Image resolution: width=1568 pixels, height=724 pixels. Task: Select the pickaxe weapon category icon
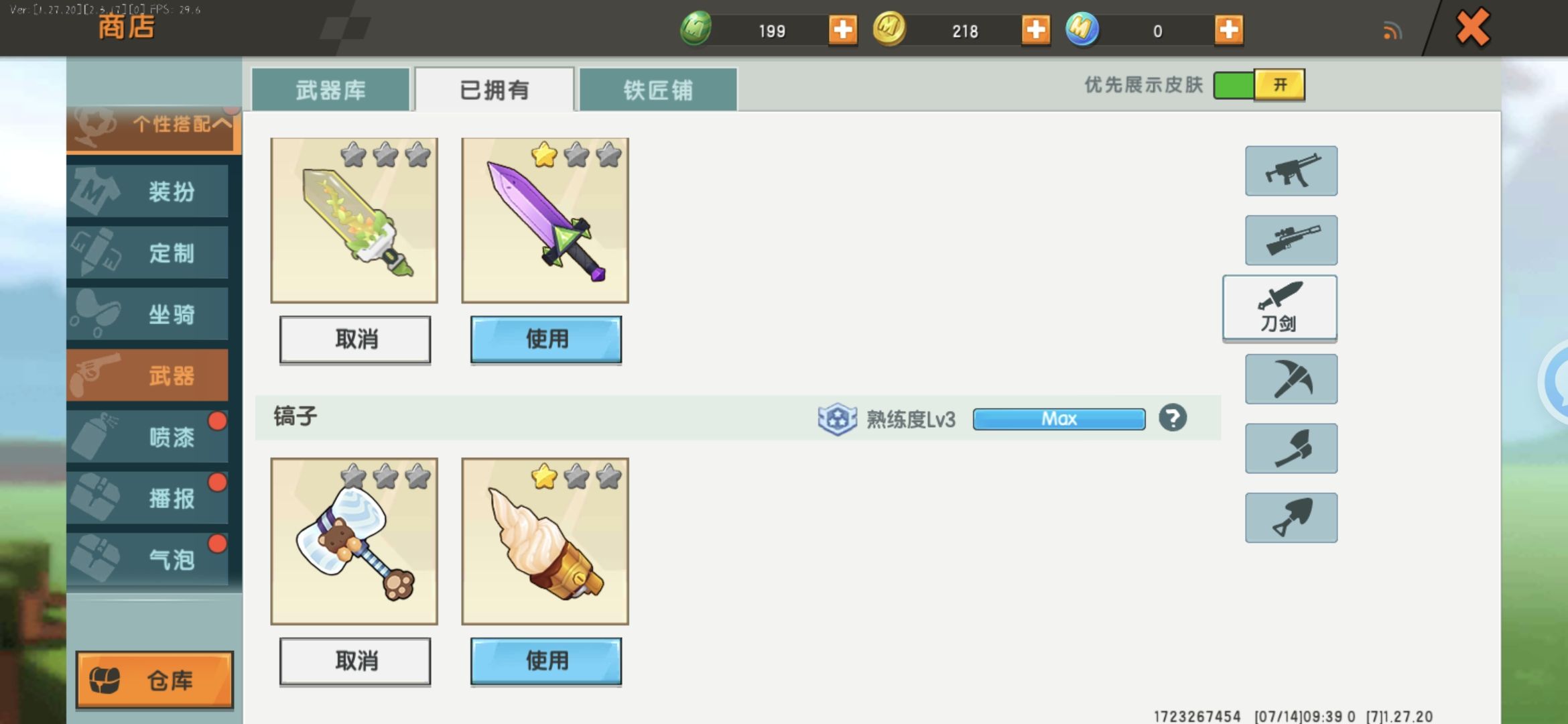point(1291,379)
